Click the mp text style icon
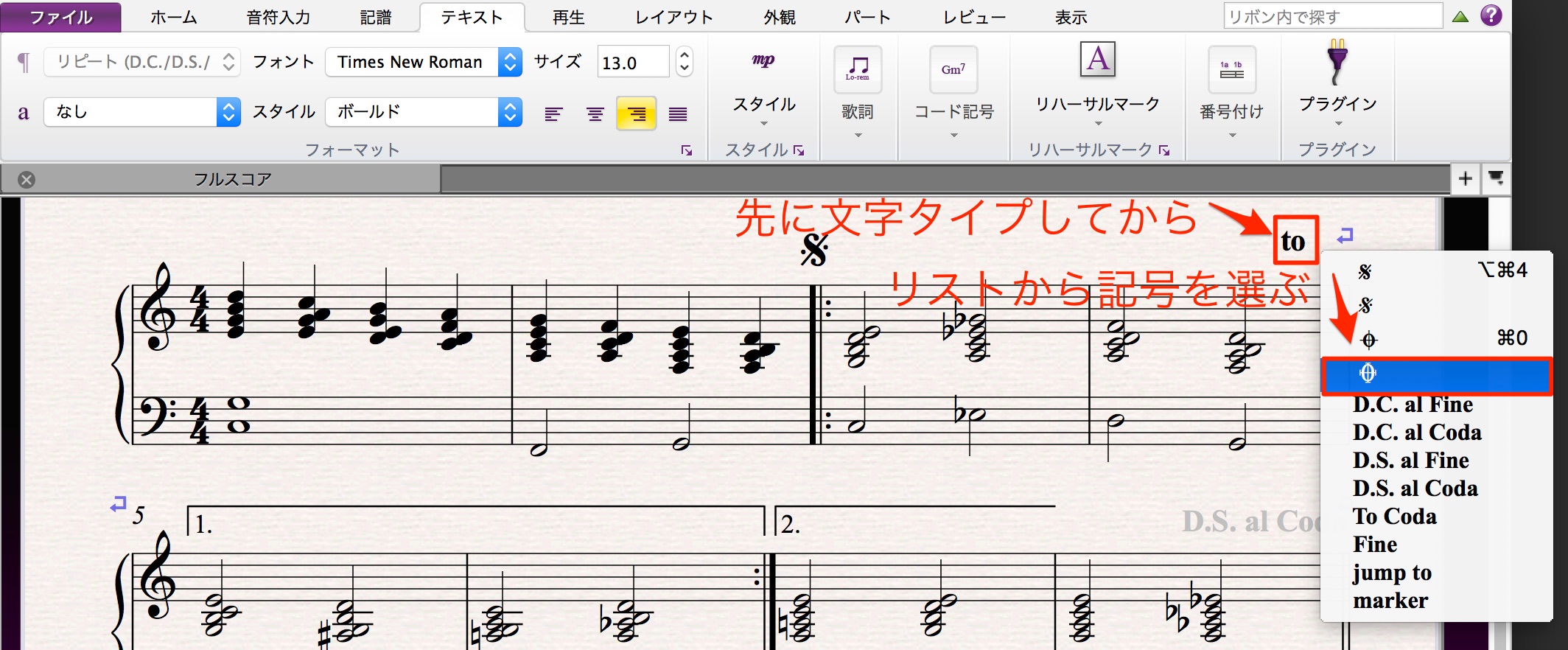Viewport: 1568px width, 650px height. (763, 60)
